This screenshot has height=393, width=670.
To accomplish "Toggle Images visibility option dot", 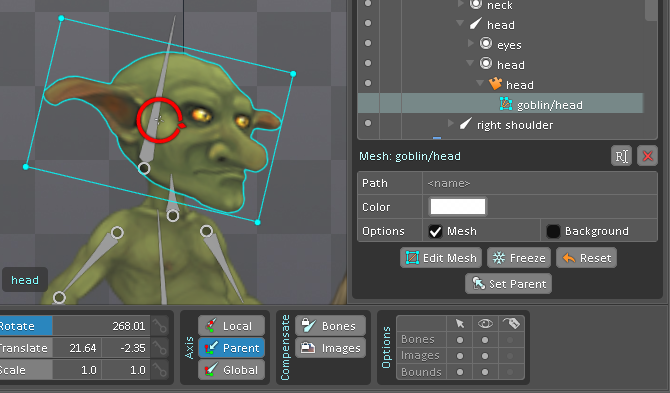I will 485,356.
